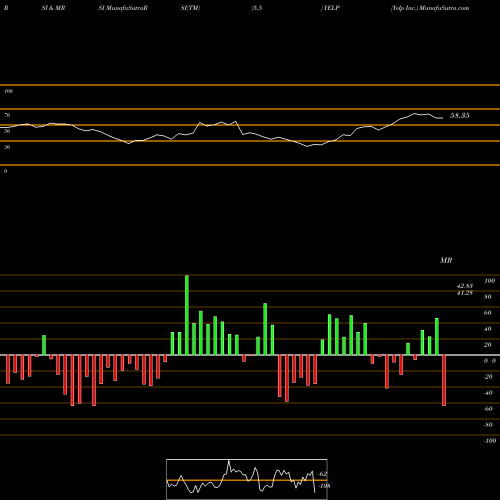Click the MR axis label -60
This screenshot has height=500, width=500.
(x=488, y=409)
